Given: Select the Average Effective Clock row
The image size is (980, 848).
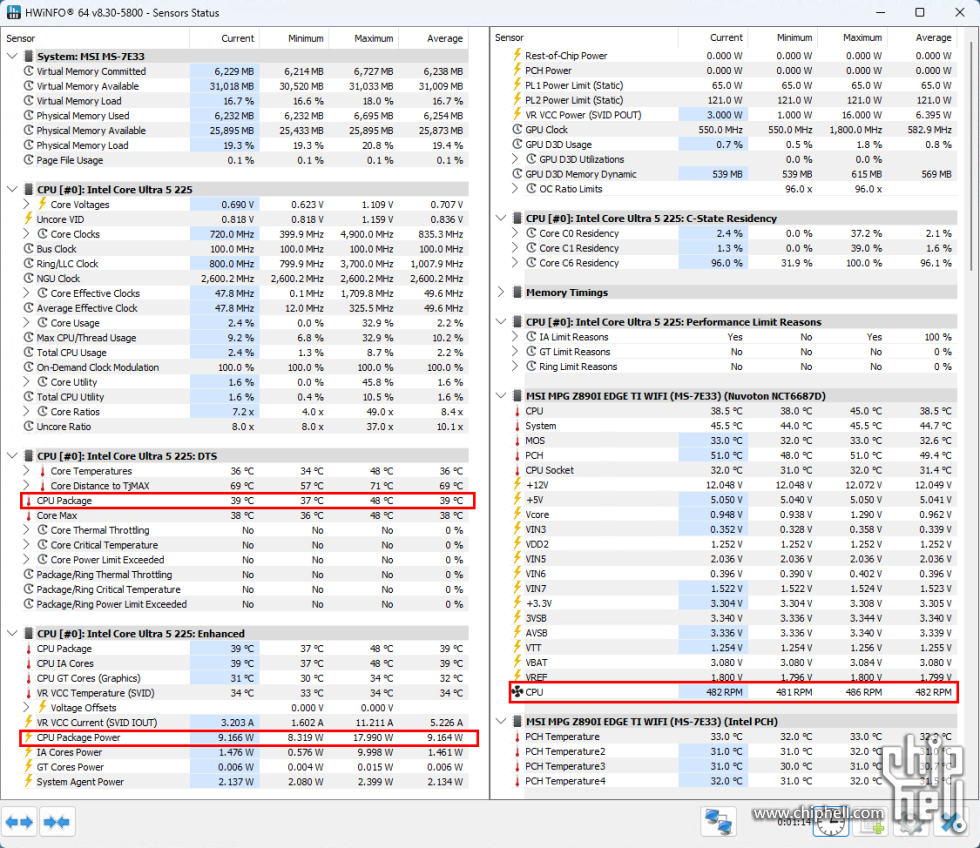Looking at the screenshot, I should [x=244, y=308].
